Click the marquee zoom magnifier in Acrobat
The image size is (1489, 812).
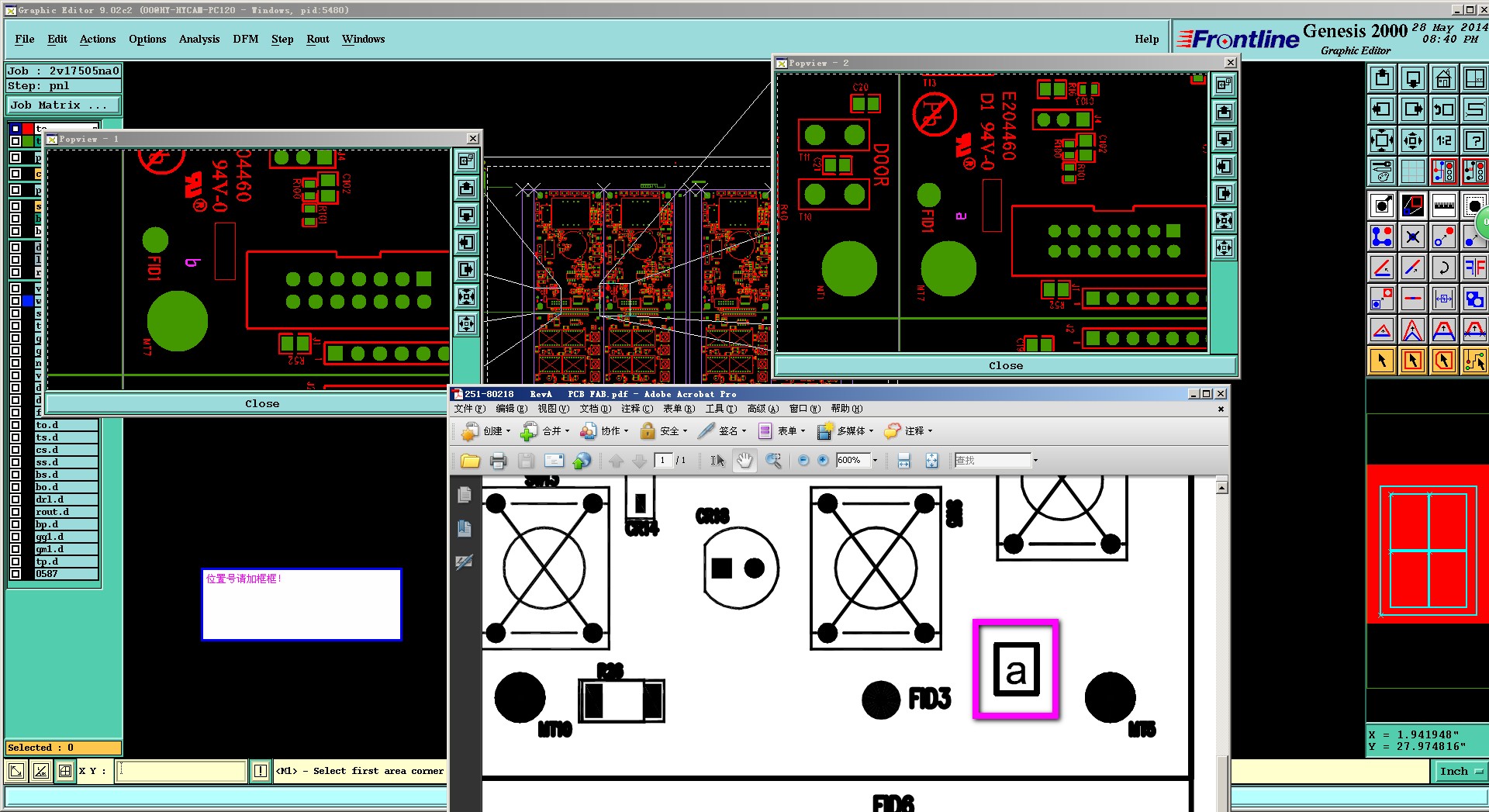(x=773, y=461)
